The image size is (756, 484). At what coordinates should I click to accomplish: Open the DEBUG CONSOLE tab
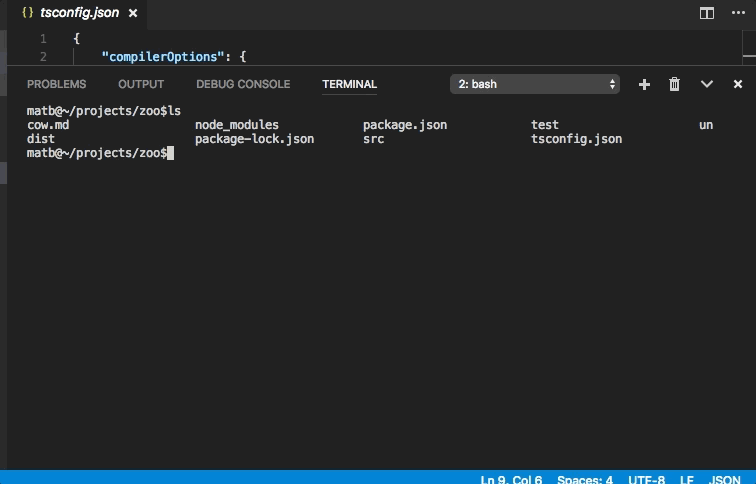(x=243, y=84)
